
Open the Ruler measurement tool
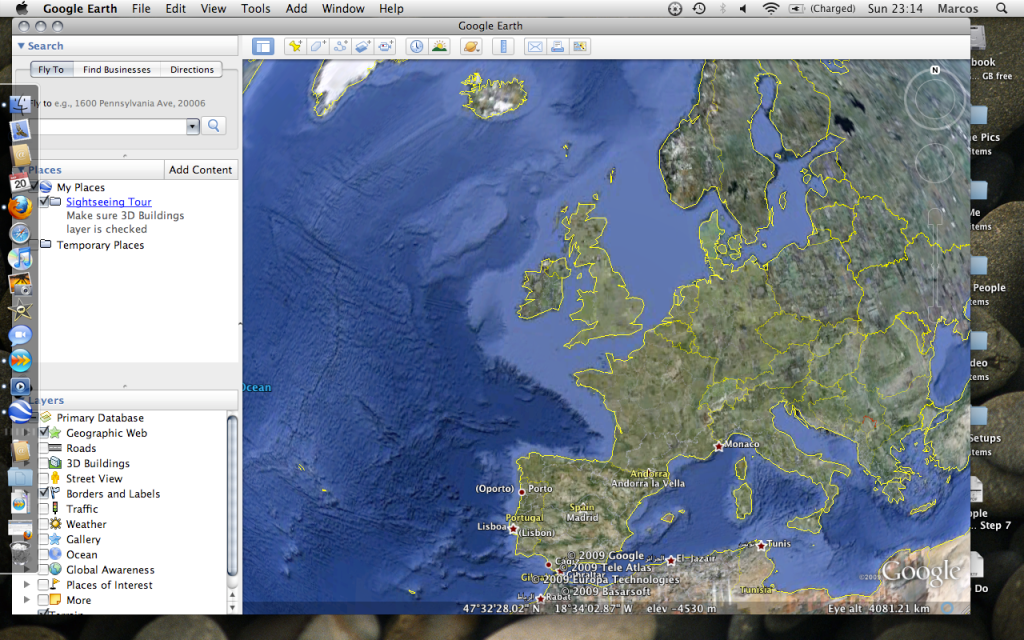click(x=503, y=46)
